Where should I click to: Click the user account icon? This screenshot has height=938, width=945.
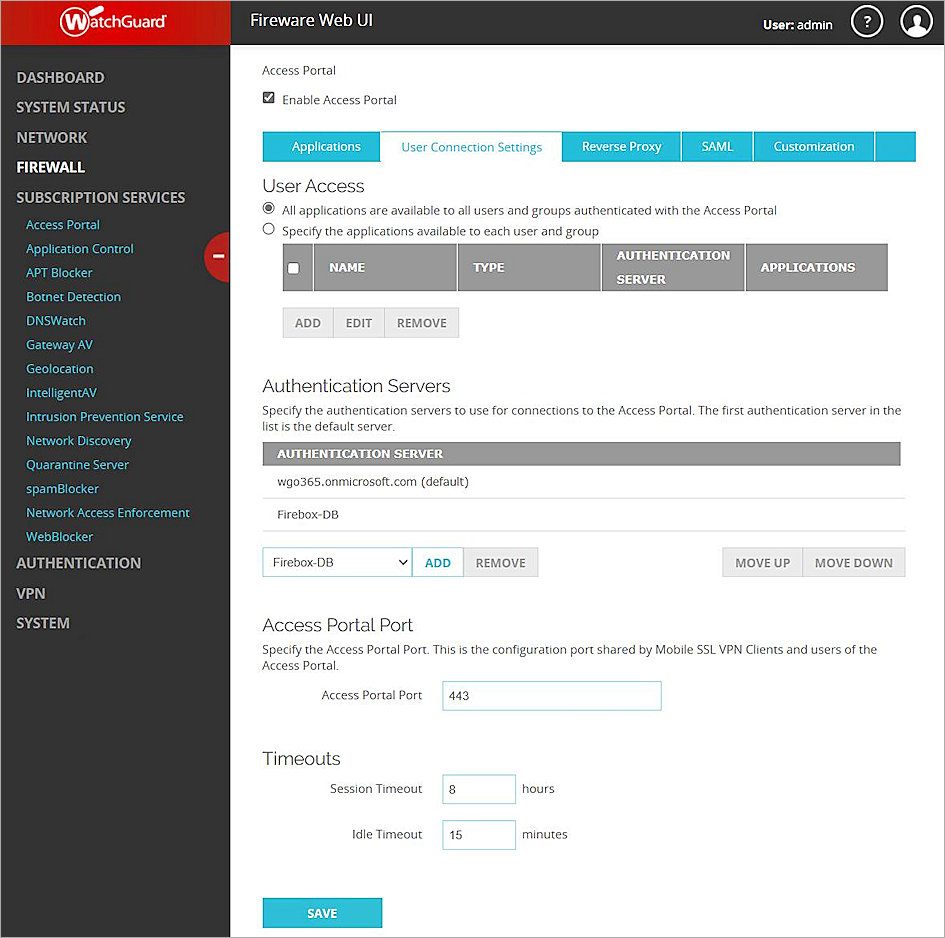916,21
